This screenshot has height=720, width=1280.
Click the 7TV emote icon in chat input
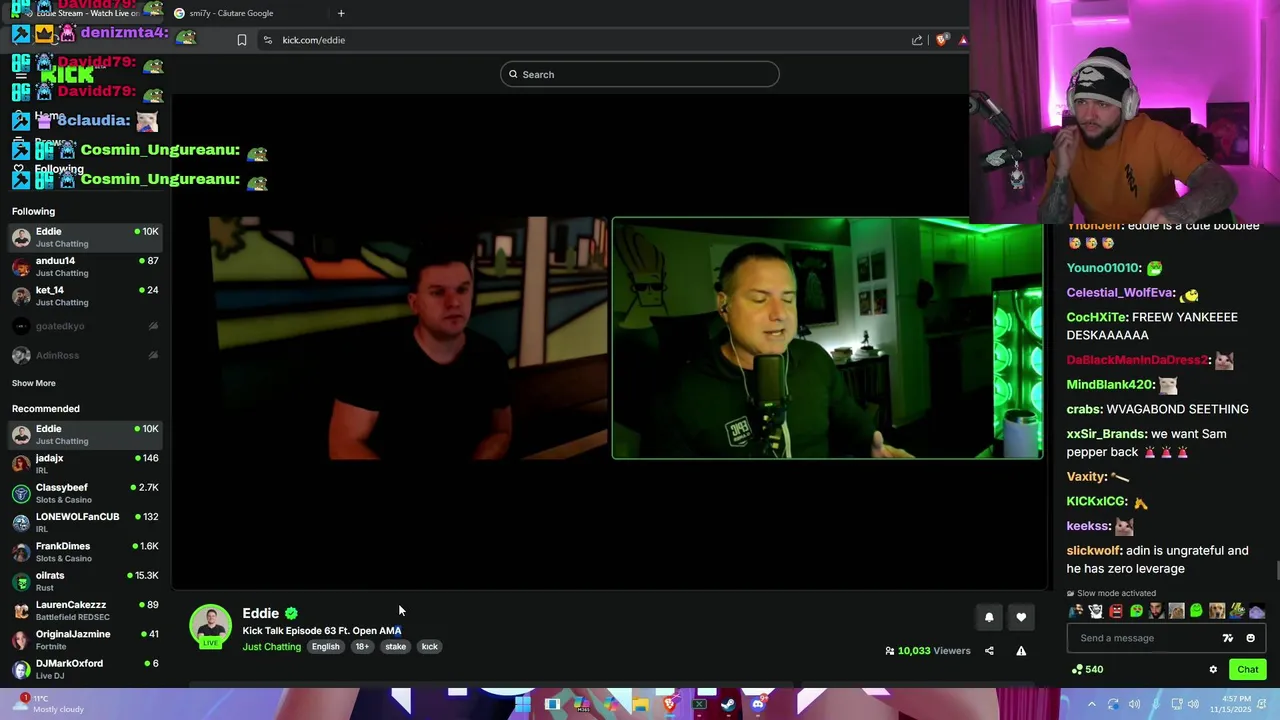(x=1228, y=638)
